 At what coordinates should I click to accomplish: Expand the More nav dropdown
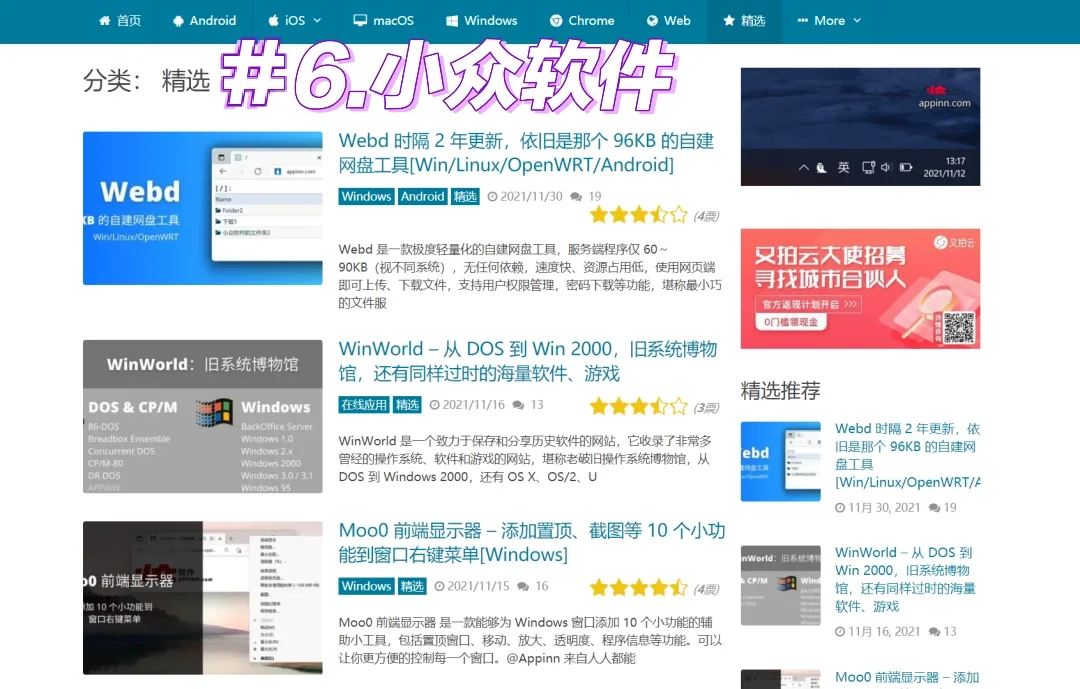pos(829,21)
